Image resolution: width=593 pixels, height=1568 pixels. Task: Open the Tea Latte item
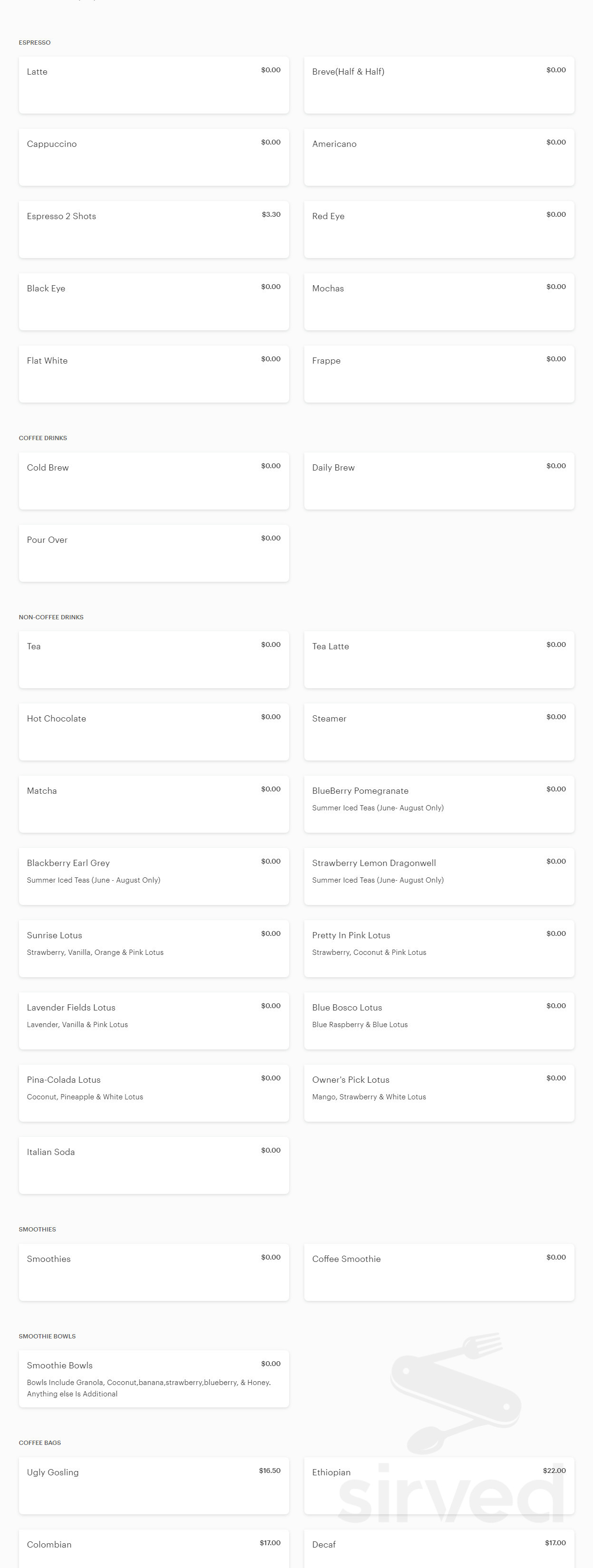pyautogui.click(x=439, y=660)
